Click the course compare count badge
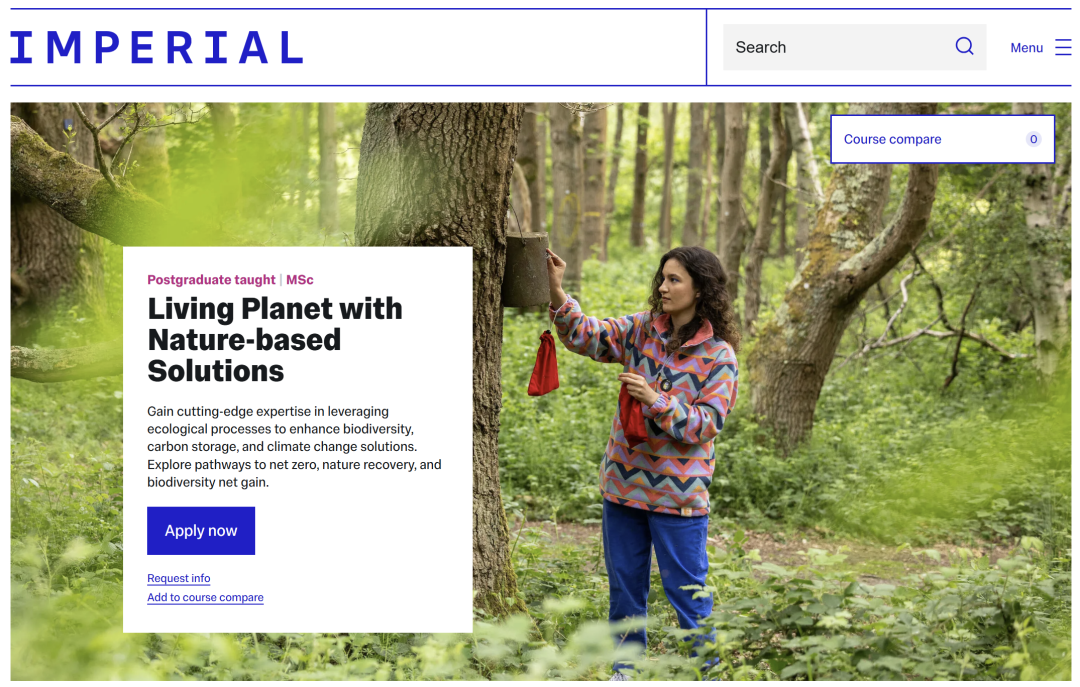Image resolution: width=1080 pixels, height=687 pixels. pos(1033,140)
